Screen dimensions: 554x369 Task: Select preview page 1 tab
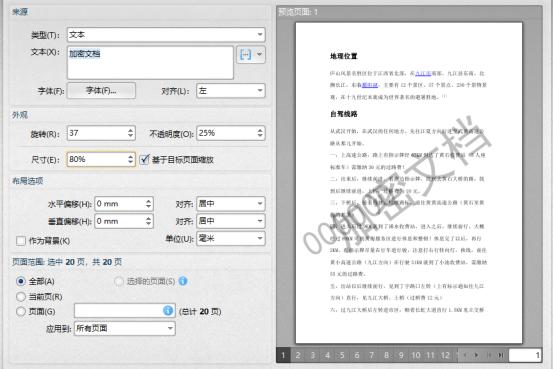coord(283,355)
